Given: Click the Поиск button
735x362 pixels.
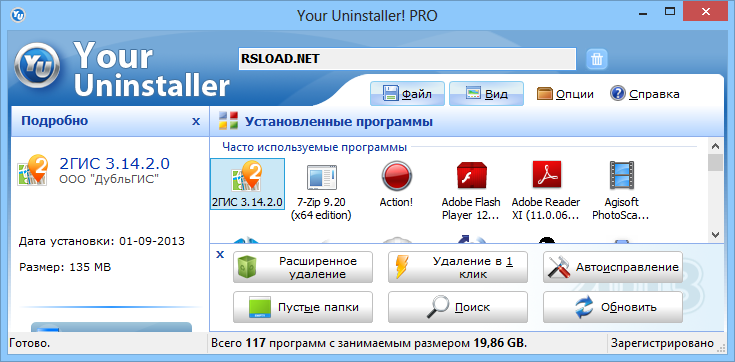Looking at the screenshot, I should click(458, 307).
